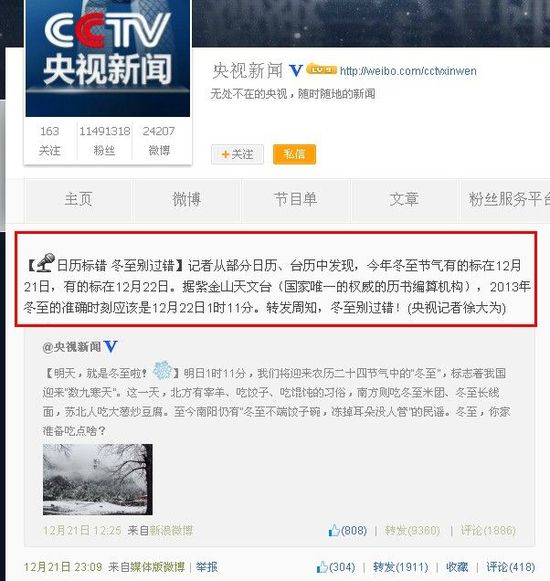550x581 pixels.
Task: Click the CCTV 央视新闻 profile avatar
Action: pyautogui.click(x=107, y=58)
